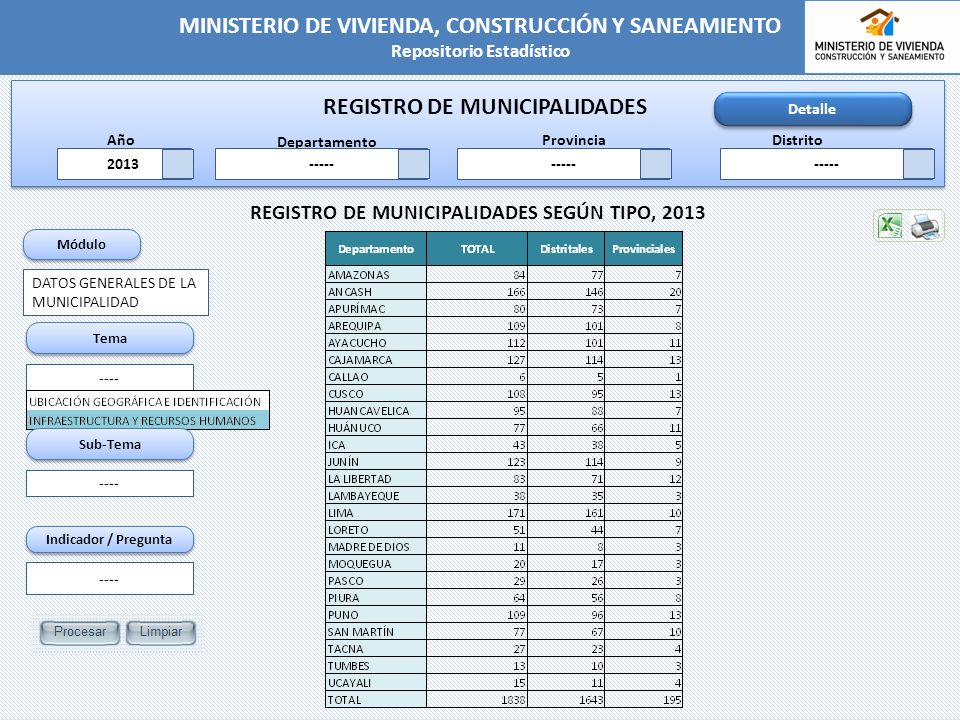
Task: Select the JUNÍN row label
Action: pos(376,462)
